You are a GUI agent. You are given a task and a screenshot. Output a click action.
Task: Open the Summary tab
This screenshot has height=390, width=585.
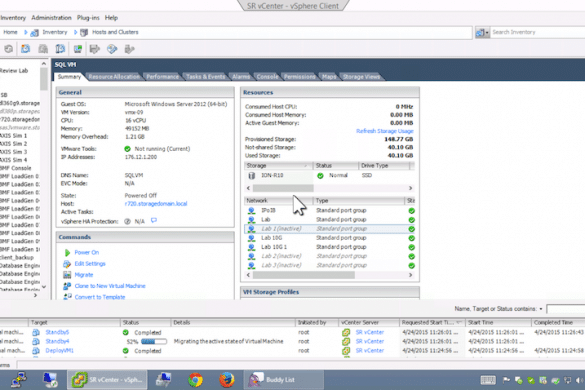tap(69, 77)
